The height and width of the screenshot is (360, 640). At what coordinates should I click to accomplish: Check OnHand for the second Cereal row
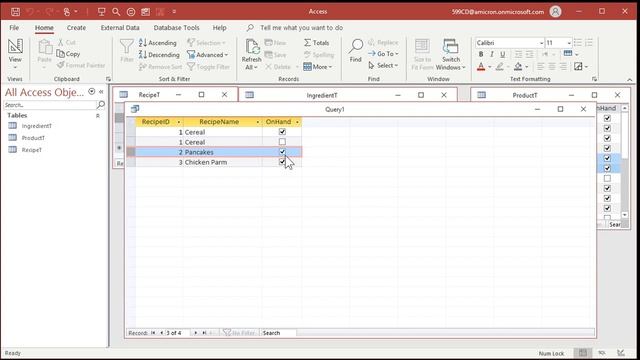tap(282, 142)
